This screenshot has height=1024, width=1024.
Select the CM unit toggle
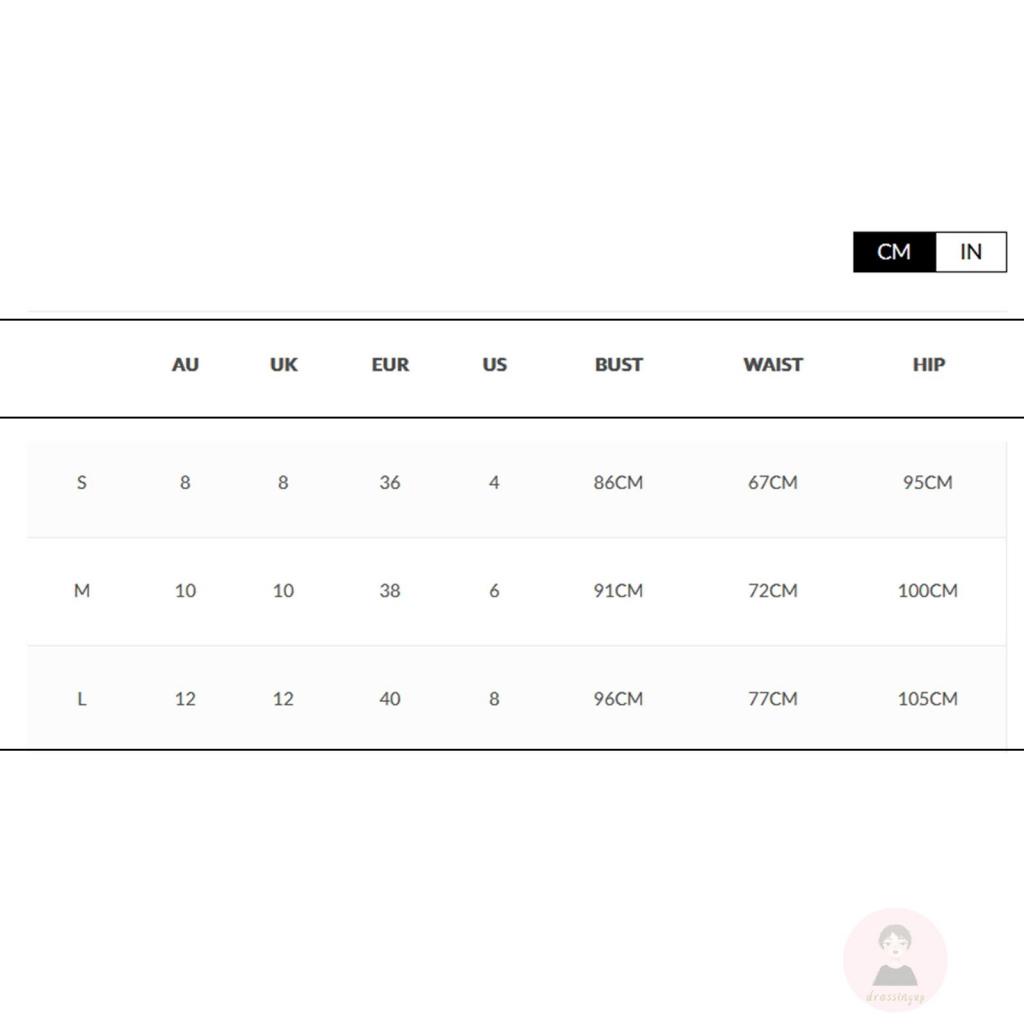[x=894, y=252]
